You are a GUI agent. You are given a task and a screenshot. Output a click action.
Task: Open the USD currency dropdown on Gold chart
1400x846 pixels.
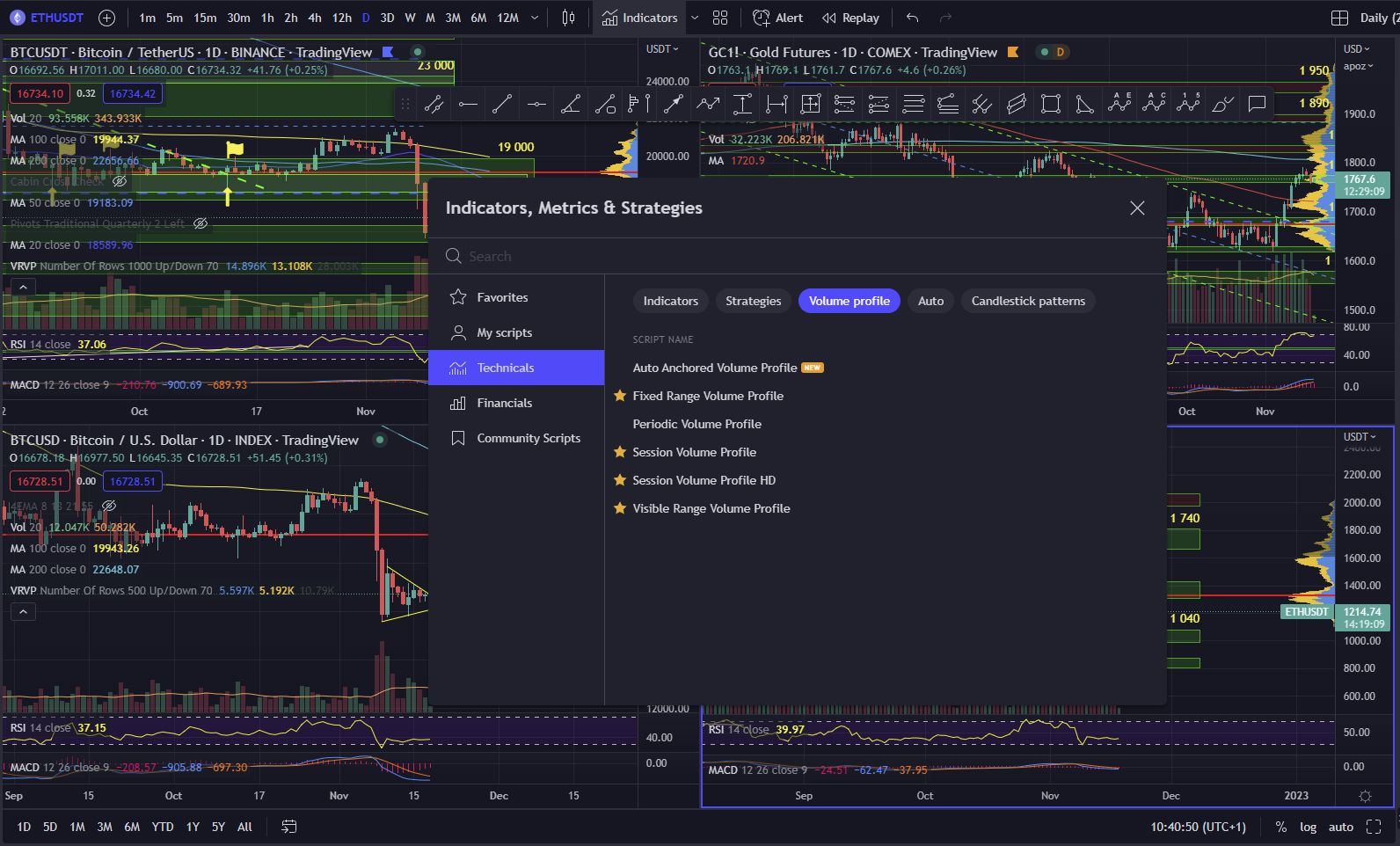pos(1359,49)
